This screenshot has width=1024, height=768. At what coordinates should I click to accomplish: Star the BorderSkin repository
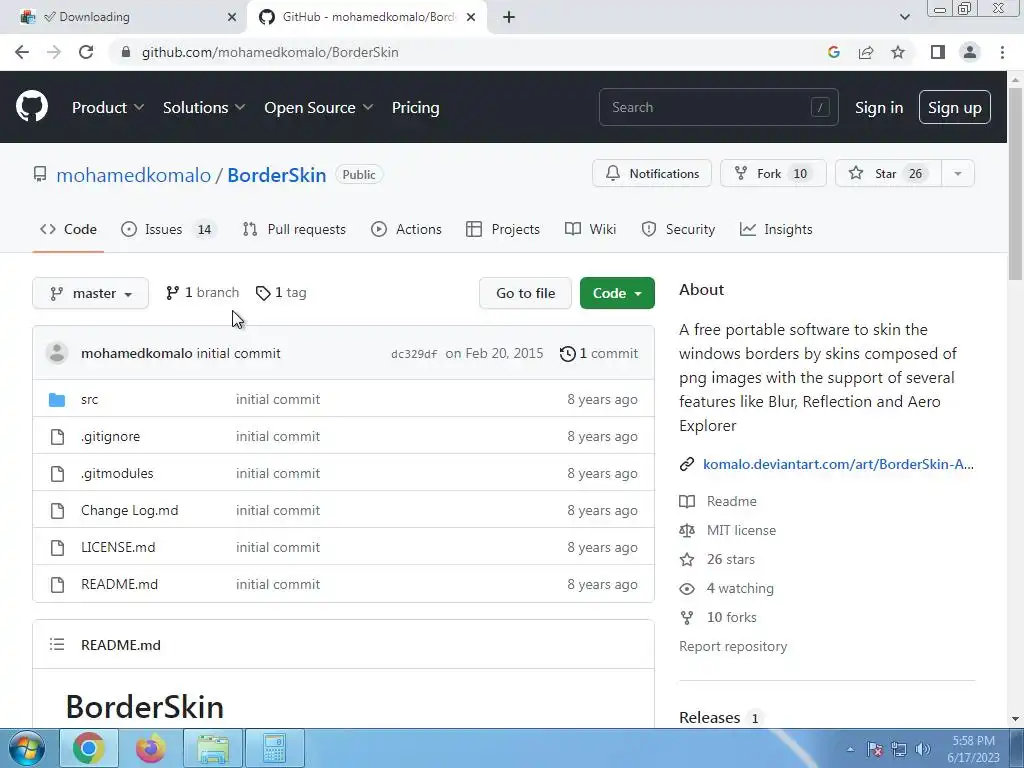coord(888,174)
